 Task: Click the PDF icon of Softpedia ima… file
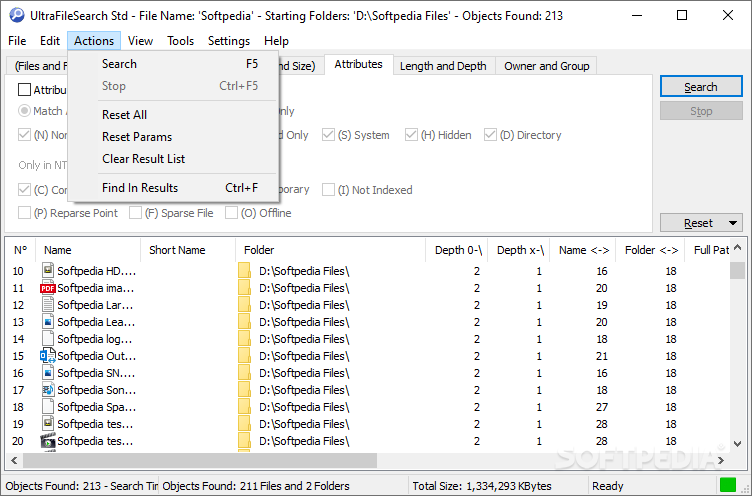coord(47,288)
